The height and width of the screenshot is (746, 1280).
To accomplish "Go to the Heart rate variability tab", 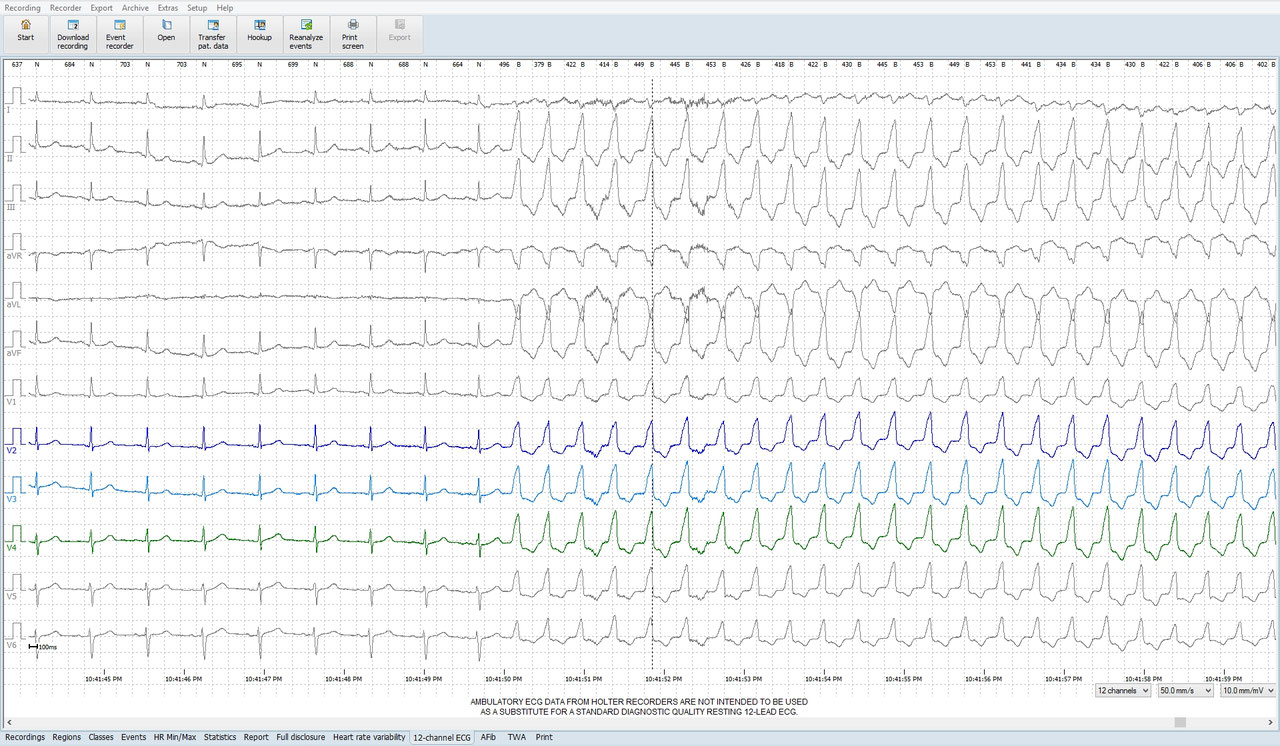I will coord(369,737).
